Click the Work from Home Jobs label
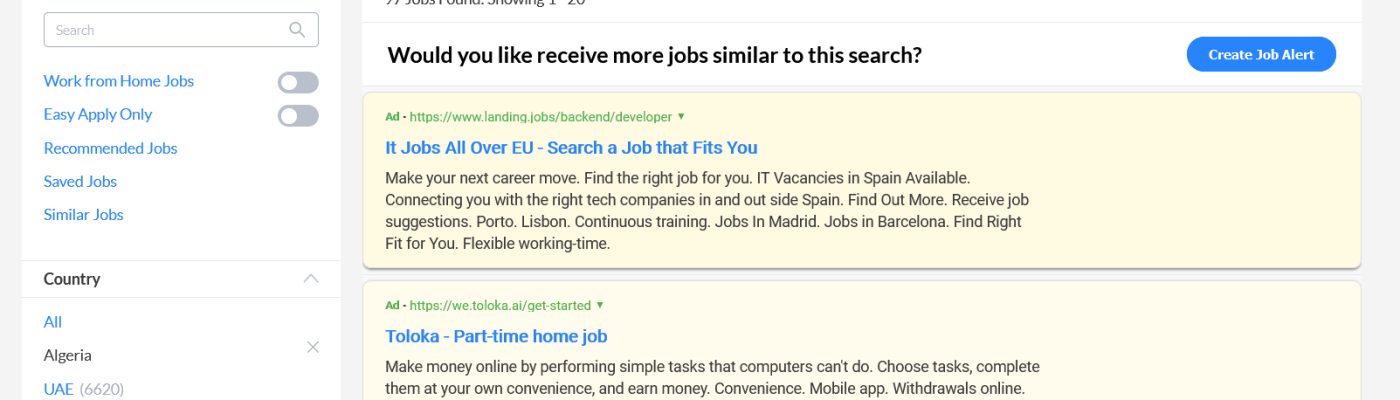Screen dimensions: 1400x400 (119, 81)
